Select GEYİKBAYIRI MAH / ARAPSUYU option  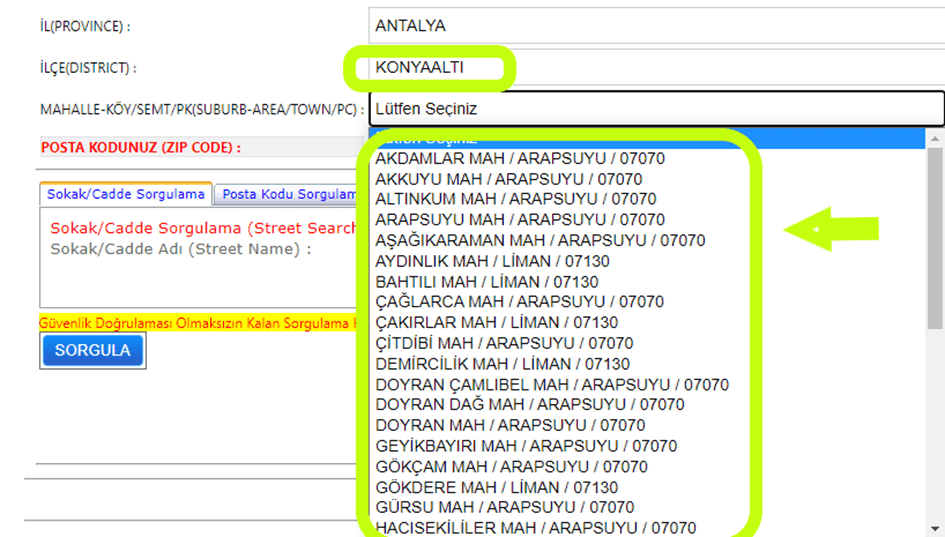(x=525, y=446)
